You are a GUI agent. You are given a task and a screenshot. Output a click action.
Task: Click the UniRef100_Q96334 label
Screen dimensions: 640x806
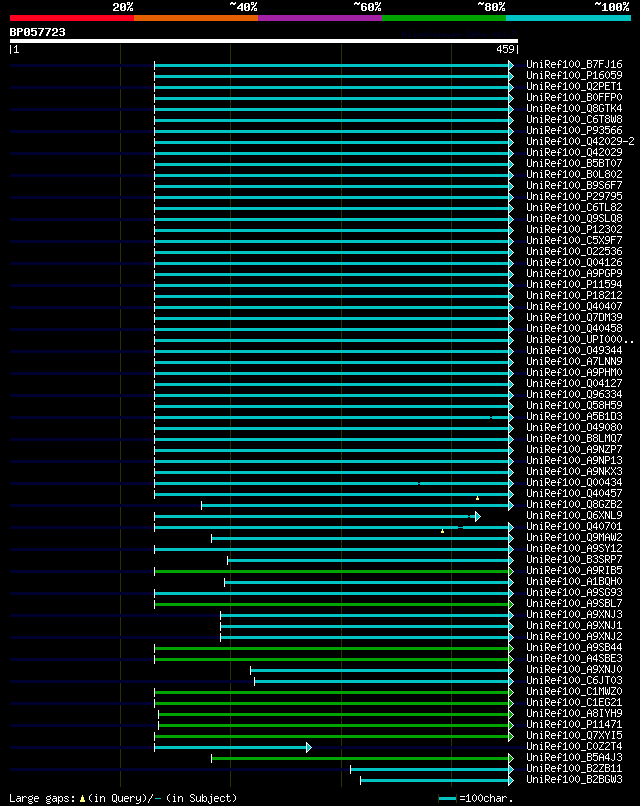(574, 394)
